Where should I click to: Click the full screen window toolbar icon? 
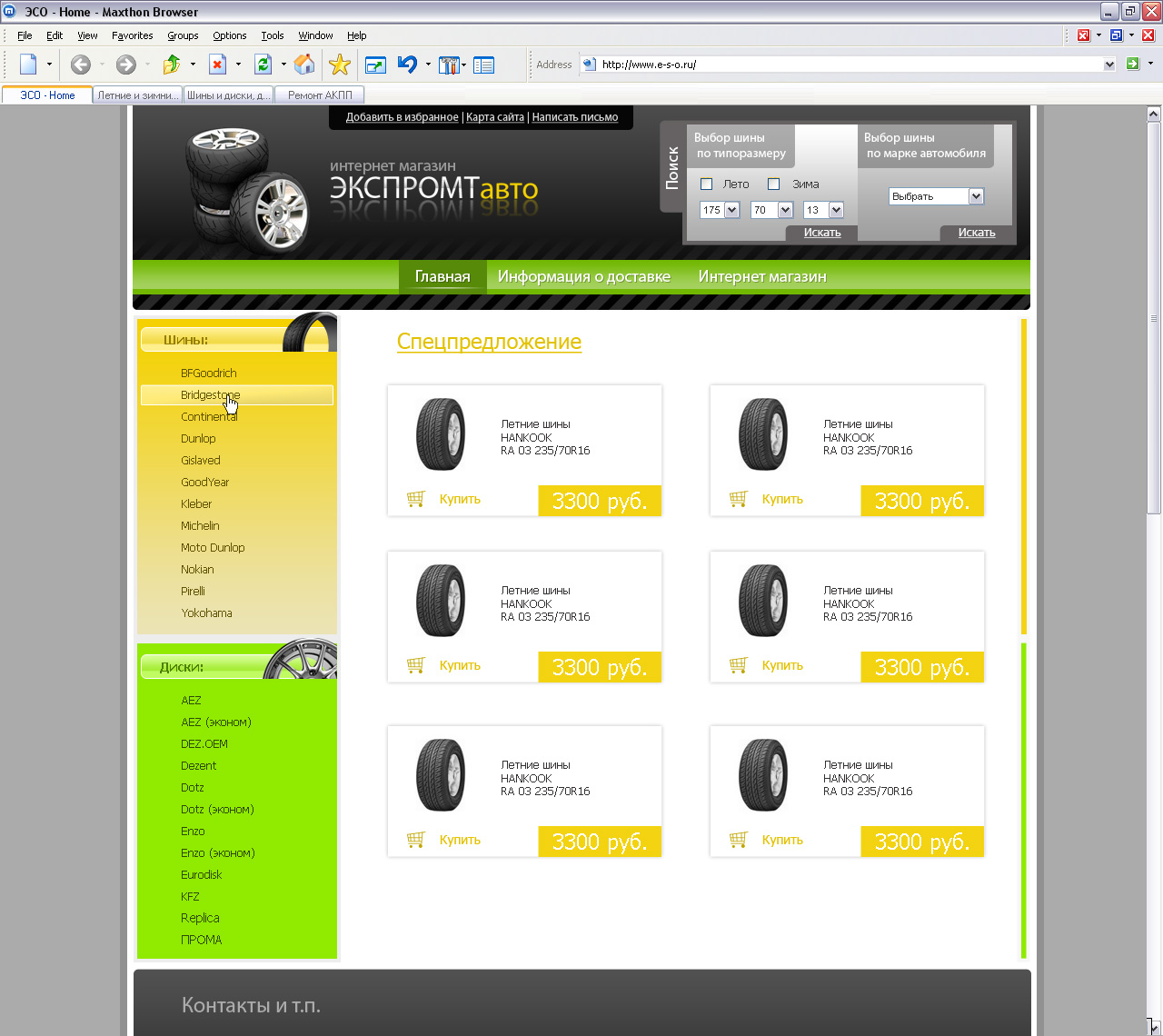(375, 65)
